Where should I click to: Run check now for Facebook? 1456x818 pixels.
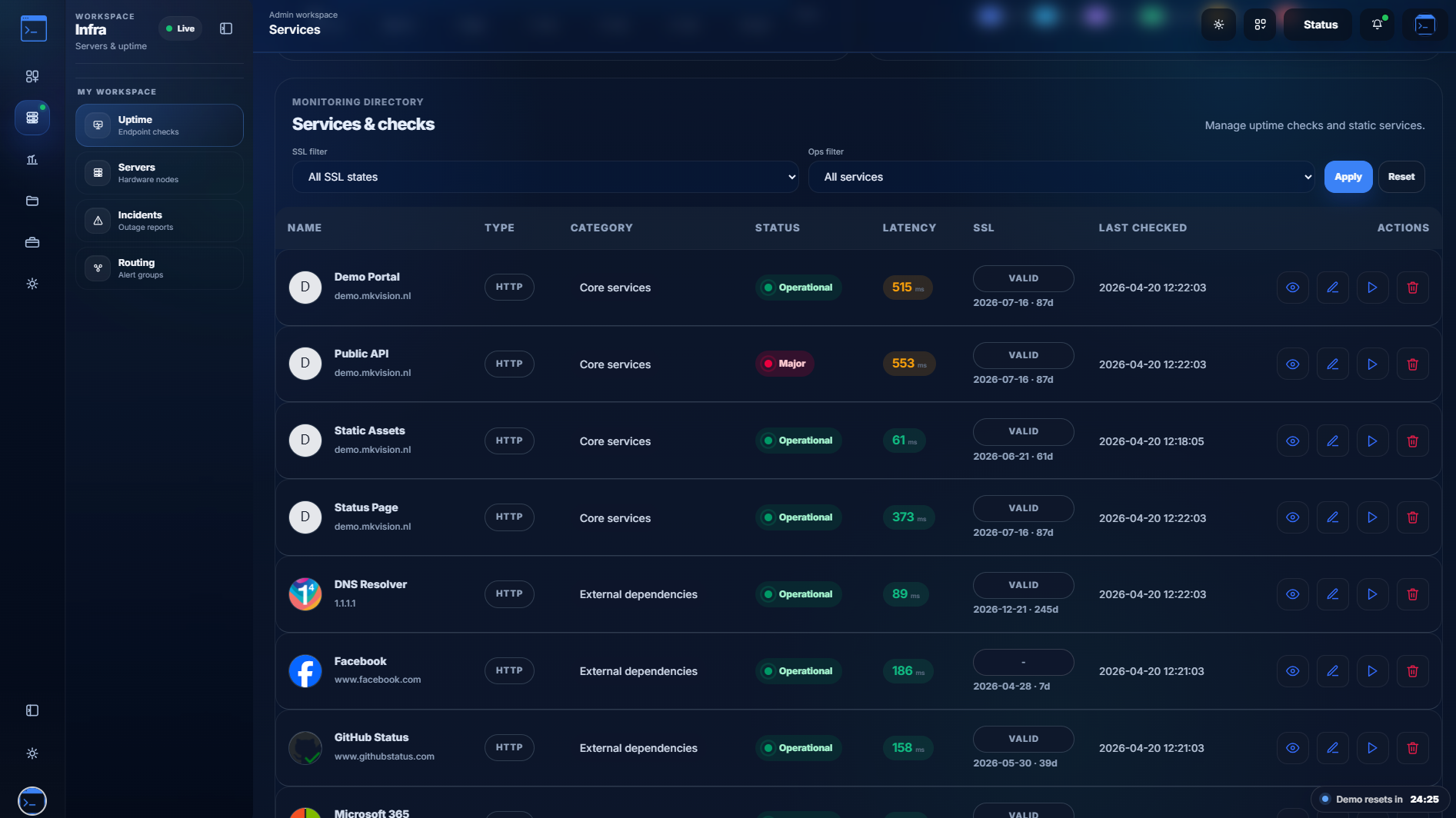click(x=1372, y=671)
